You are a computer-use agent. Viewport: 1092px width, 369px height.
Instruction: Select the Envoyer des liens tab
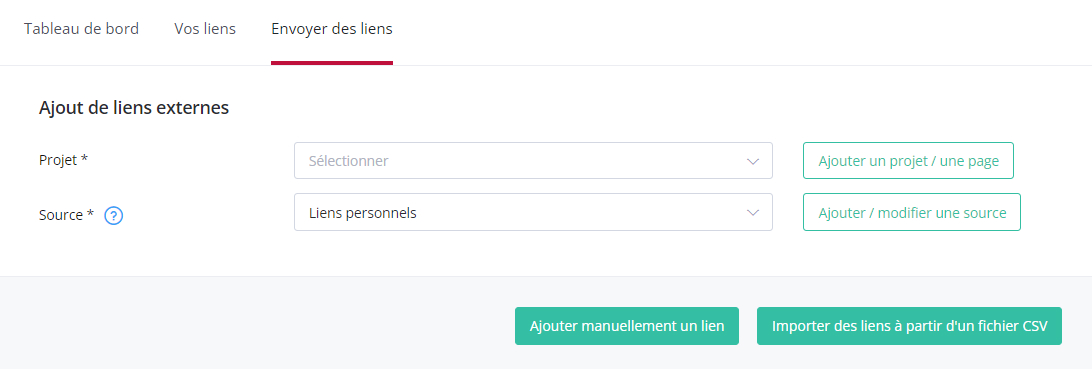[332, 29]
